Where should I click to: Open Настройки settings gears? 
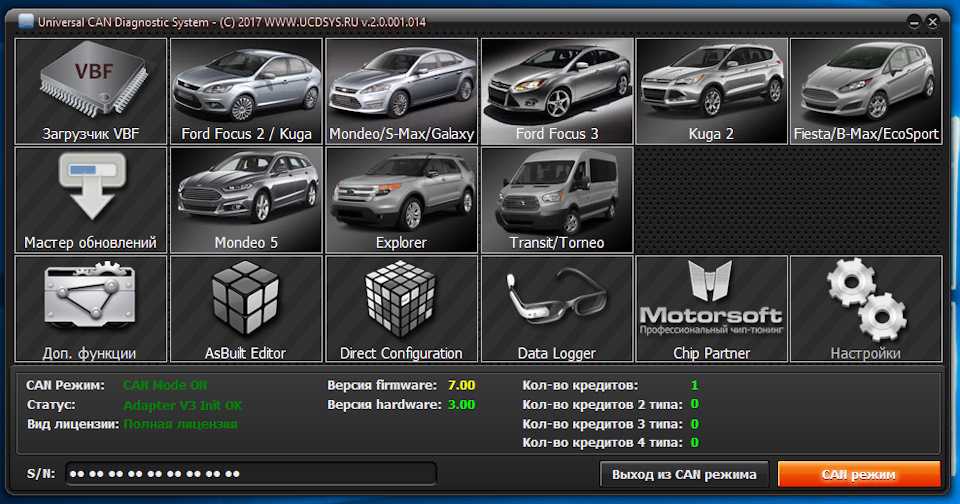866,309
